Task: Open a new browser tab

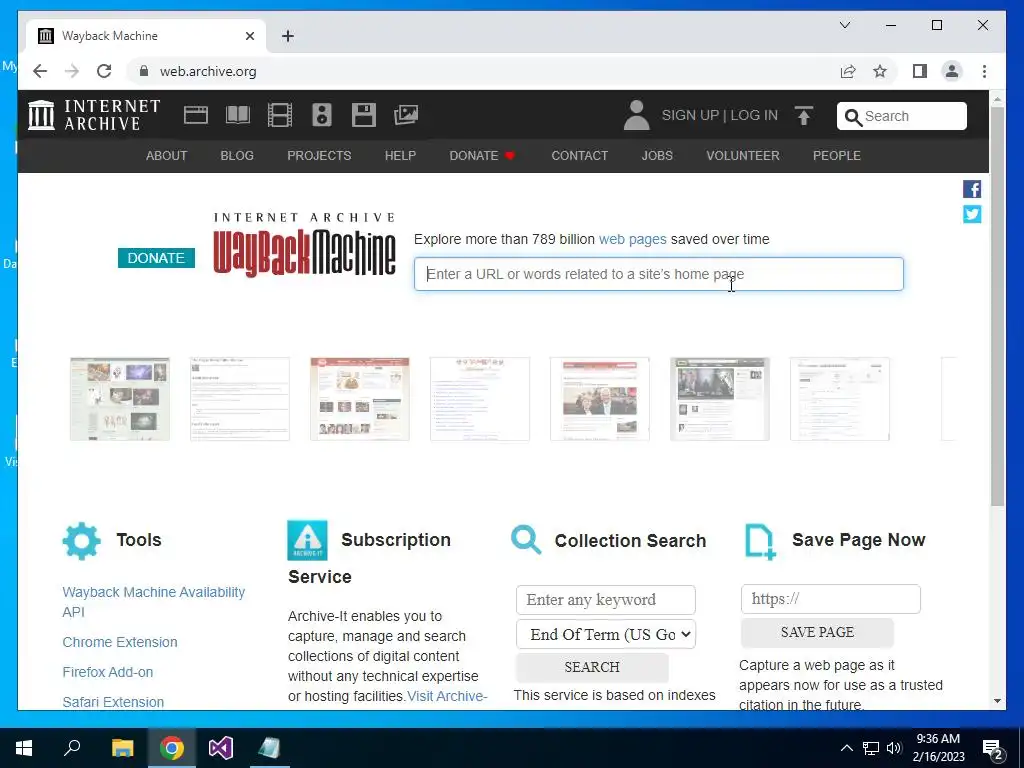Action: point(288,36)
